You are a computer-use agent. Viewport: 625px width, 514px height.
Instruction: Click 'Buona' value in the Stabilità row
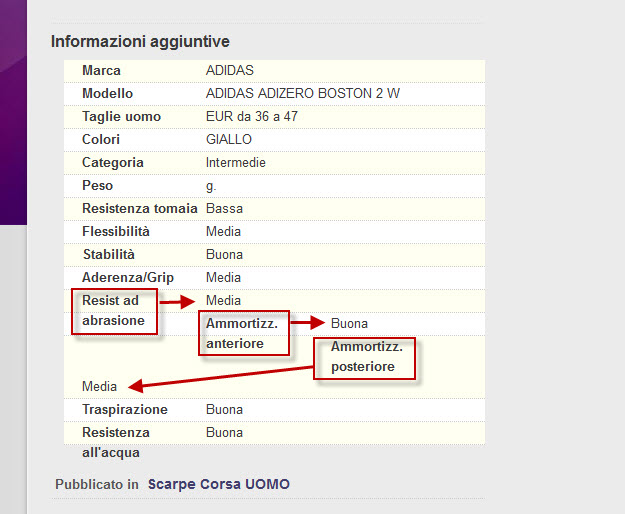(224, 255)
